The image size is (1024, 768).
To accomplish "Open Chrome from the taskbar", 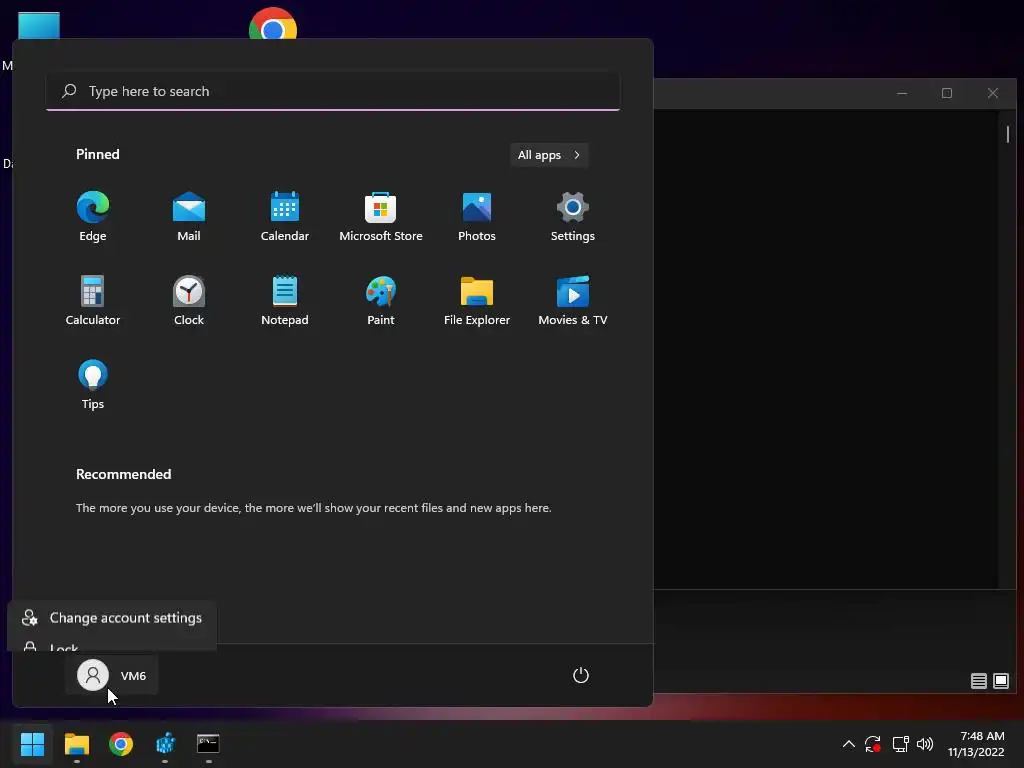I will 121,744.
